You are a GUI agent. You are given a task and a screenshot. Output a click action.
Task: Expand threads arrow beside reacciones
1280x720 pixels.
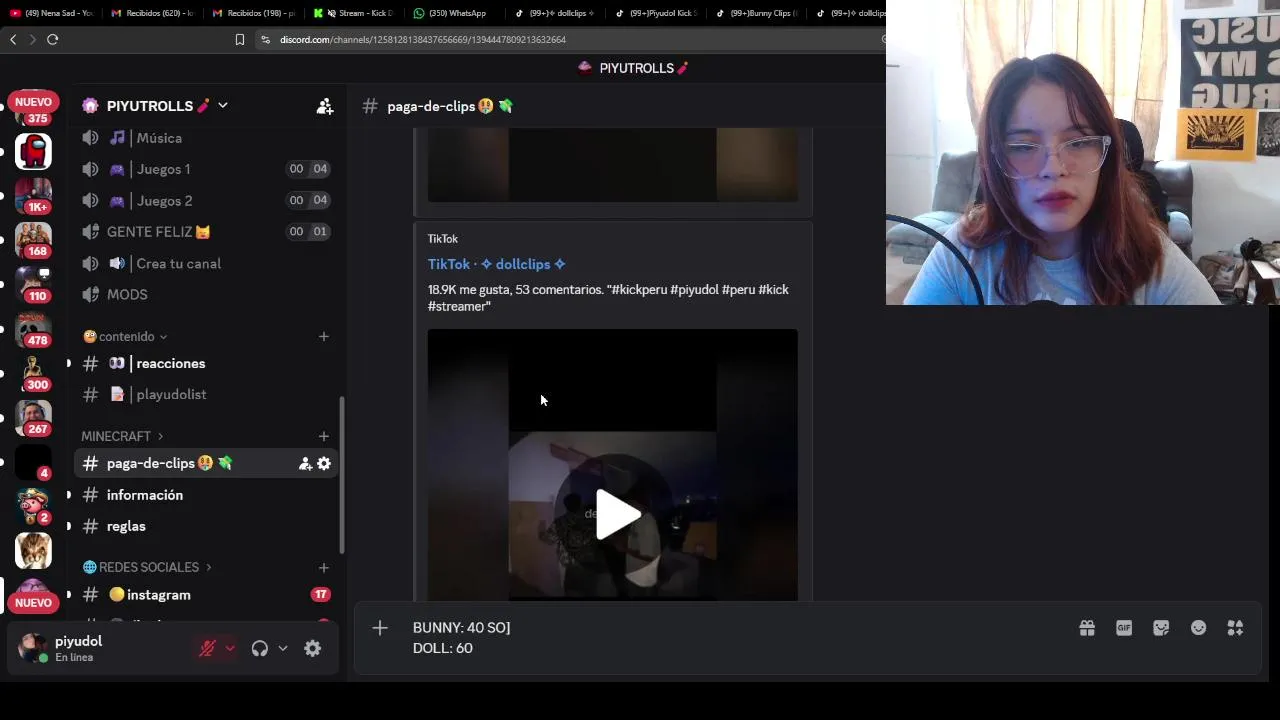(69, 363)
